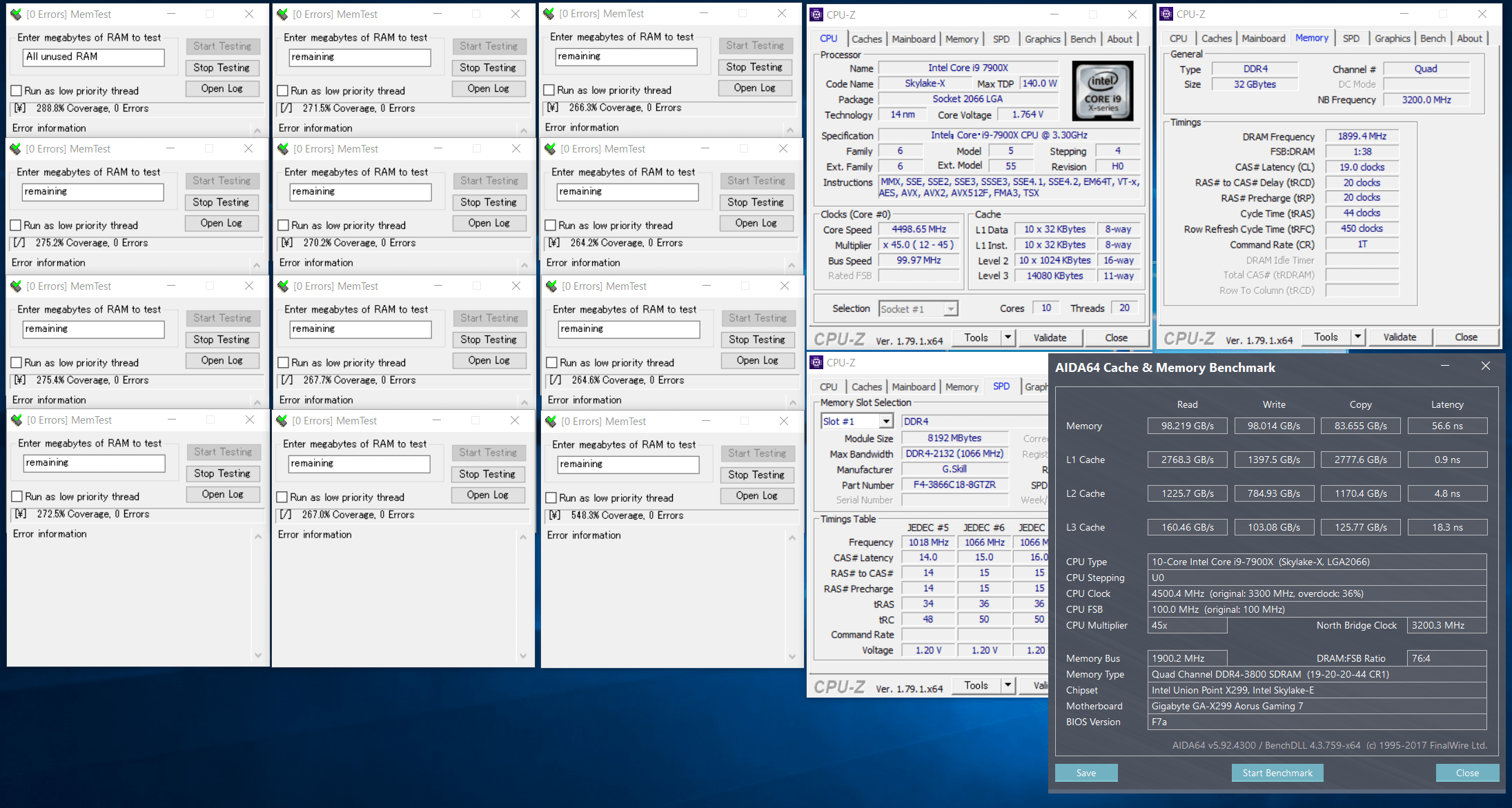Image resolution: width=1512 pixels, height=808 pixels.
Task: Toggle low priority thread in 275.4% coverage MemTest
Action: click(x=17, y=363)
